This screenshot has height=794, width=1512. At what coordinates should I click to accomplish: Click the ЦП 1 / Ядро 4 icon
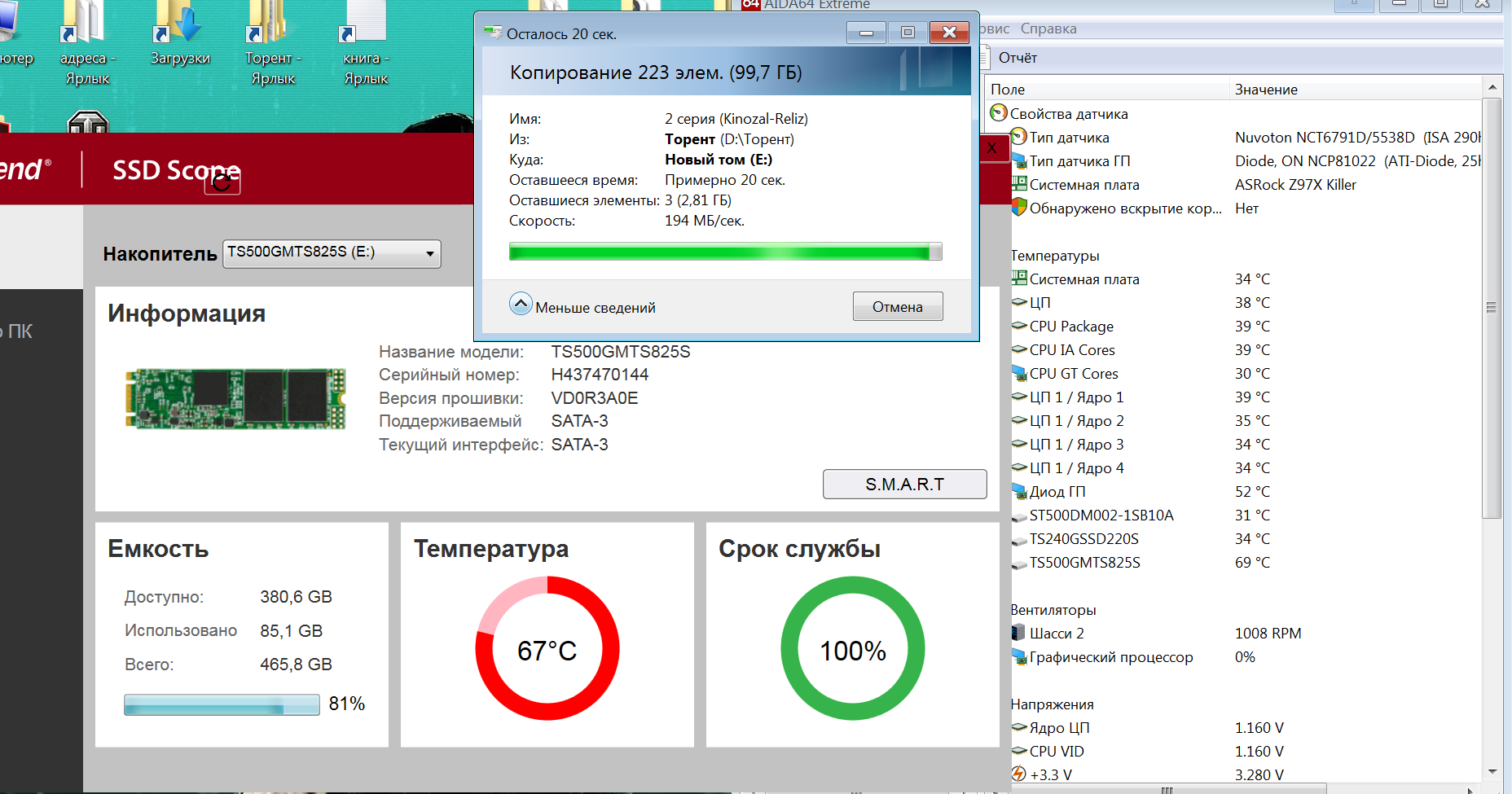click(x=1019, y=467)
